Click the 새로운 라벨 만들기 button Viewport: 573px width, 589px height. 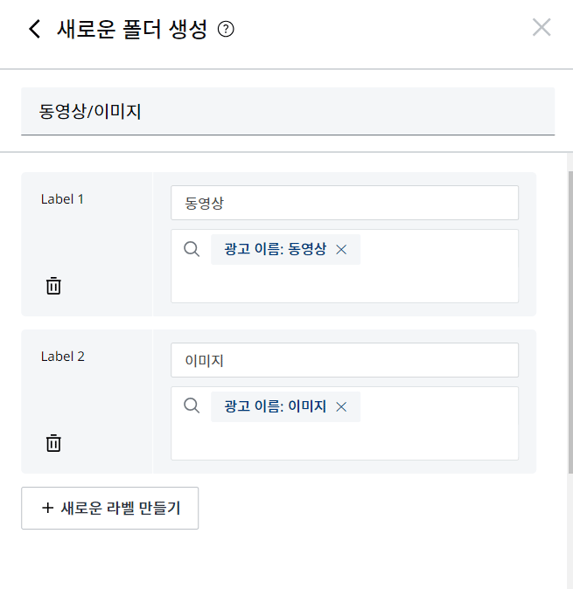110,508
